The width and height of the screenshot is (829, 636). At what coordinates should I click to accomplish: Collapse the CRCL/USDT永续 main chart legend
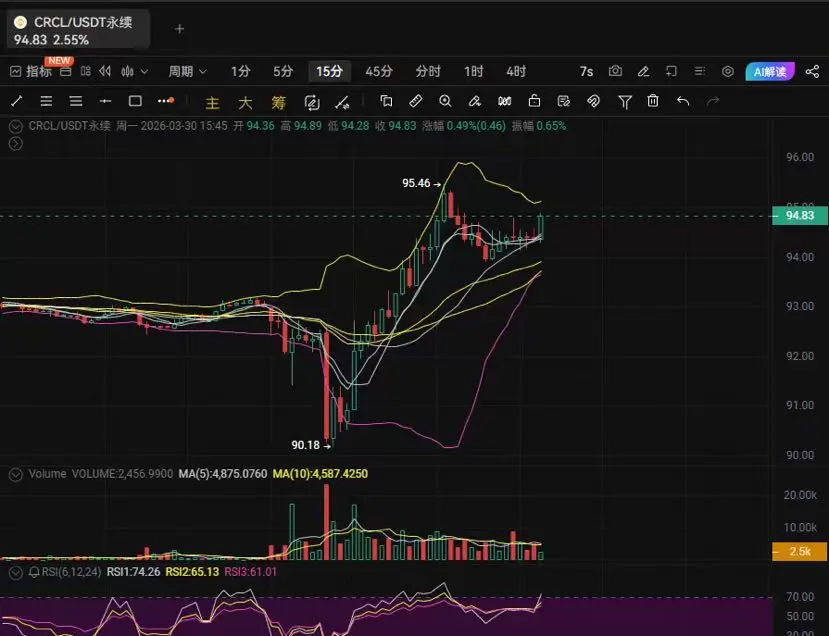15,126
